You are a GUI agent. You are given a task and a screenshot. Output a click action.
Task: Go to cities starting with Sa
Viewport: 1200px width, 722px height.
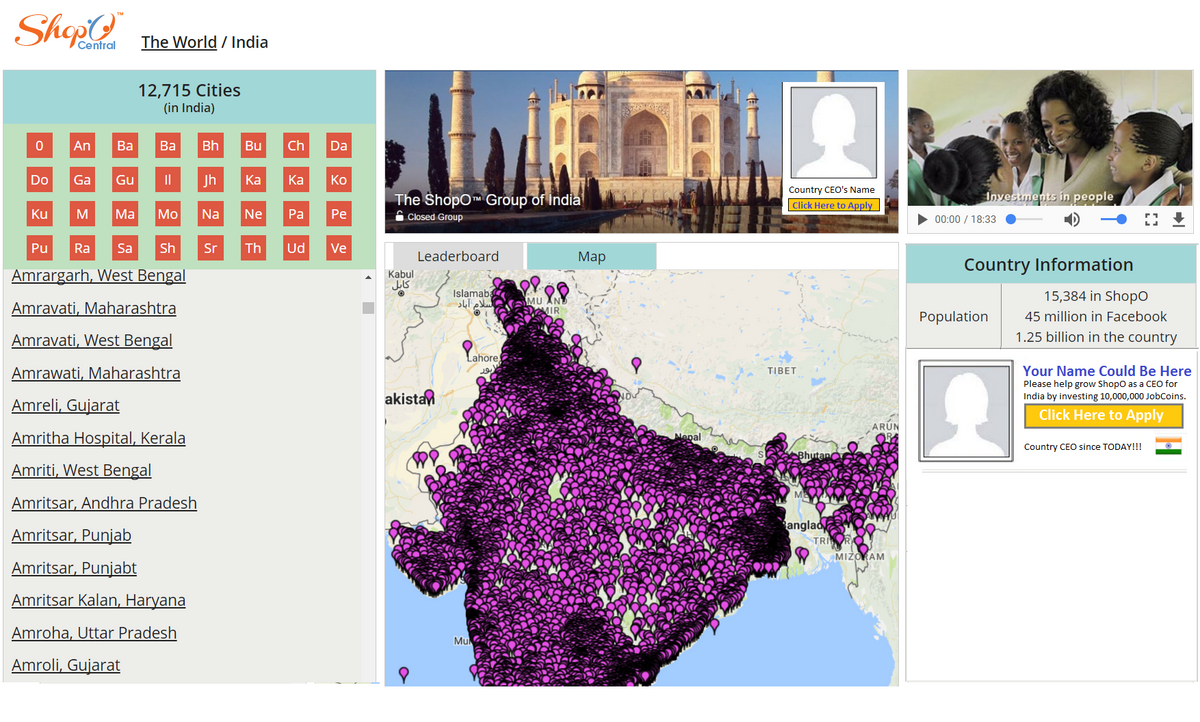[x=125, y=248]
